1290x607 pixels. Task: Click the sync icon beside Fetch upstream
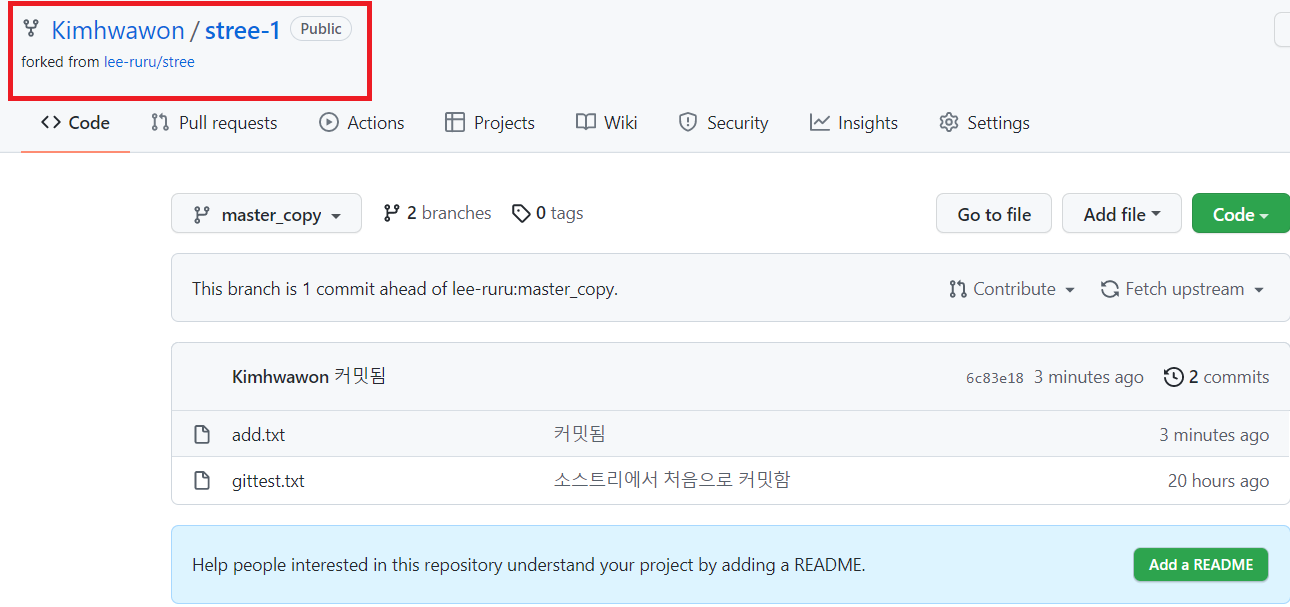click(x=1109, y=289)
